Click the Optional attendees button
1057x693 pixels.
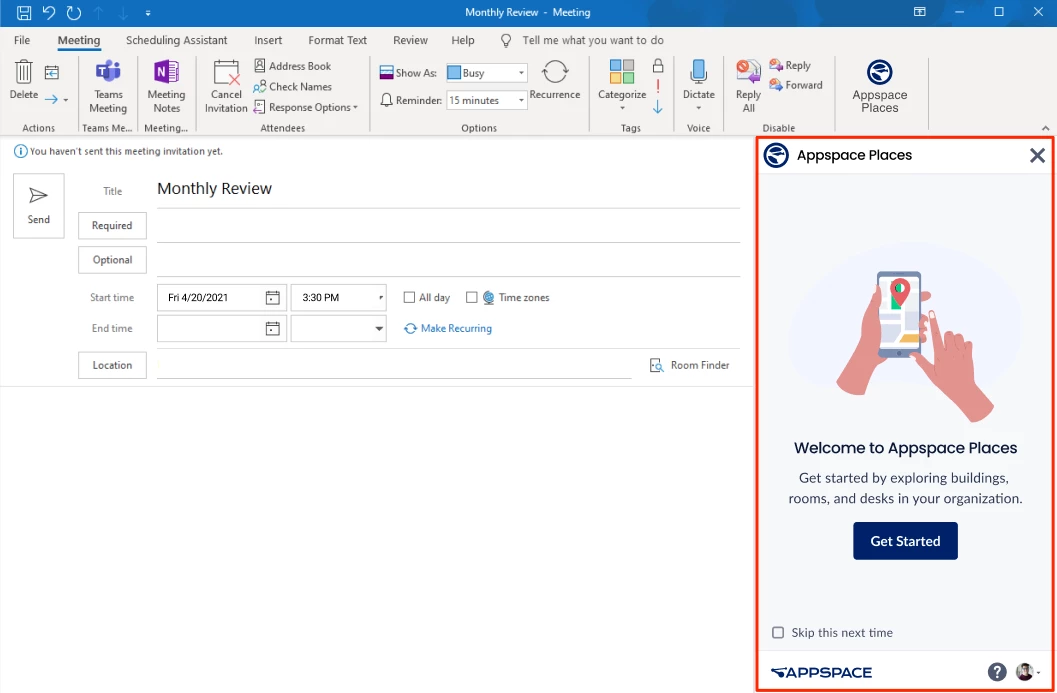pos(113,260)
